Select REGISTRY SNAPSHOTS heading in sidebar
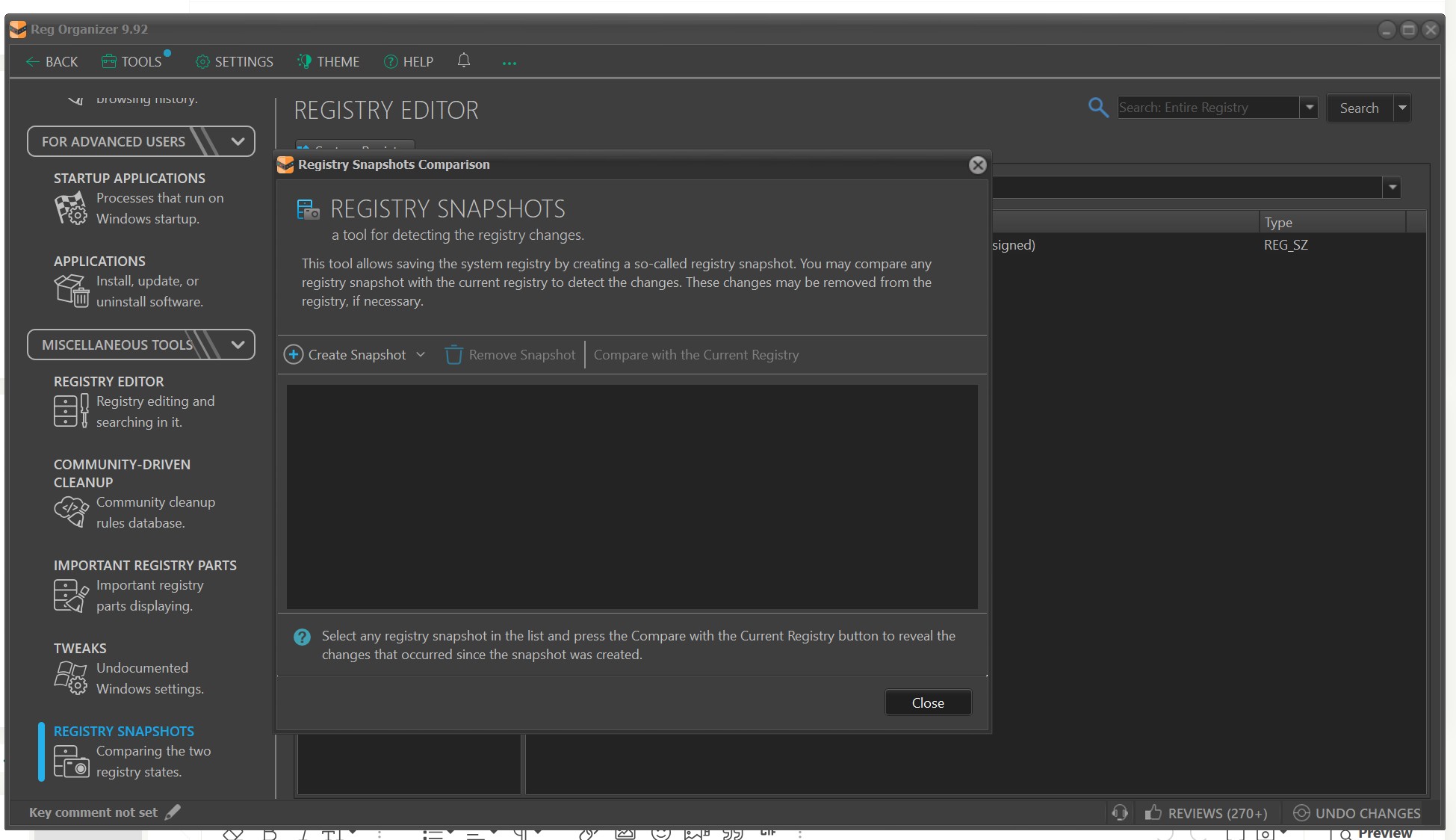Viewport: 1456px width, 840px height. (x=124, y=731)
